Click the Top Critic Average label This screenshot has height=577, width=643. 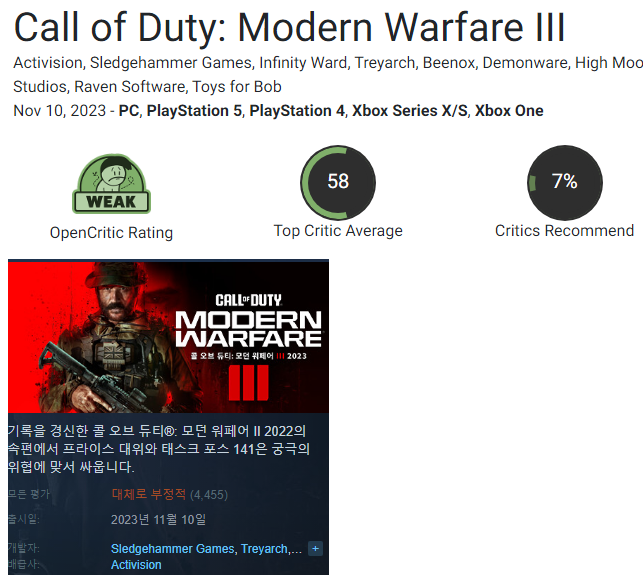point(338,230)
